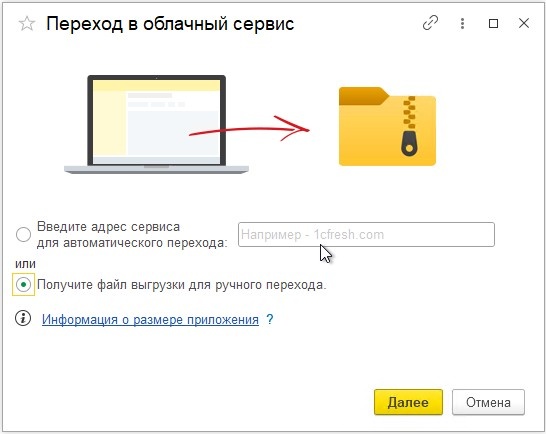Click the 'Получите файл выгрузки' label text
This screenshot has height=434, width=546.
(181, 285)
